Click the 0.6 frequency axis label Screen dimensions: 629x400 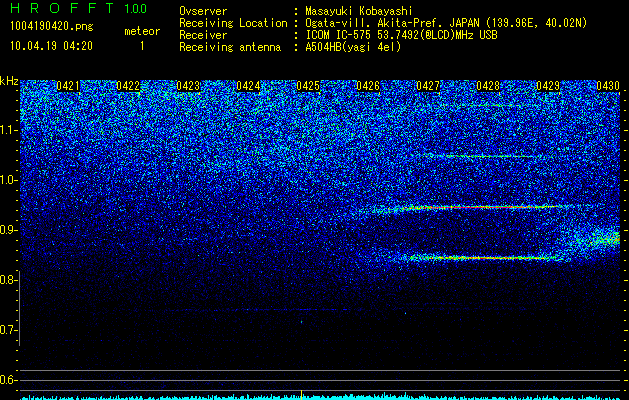coord(8,380)
